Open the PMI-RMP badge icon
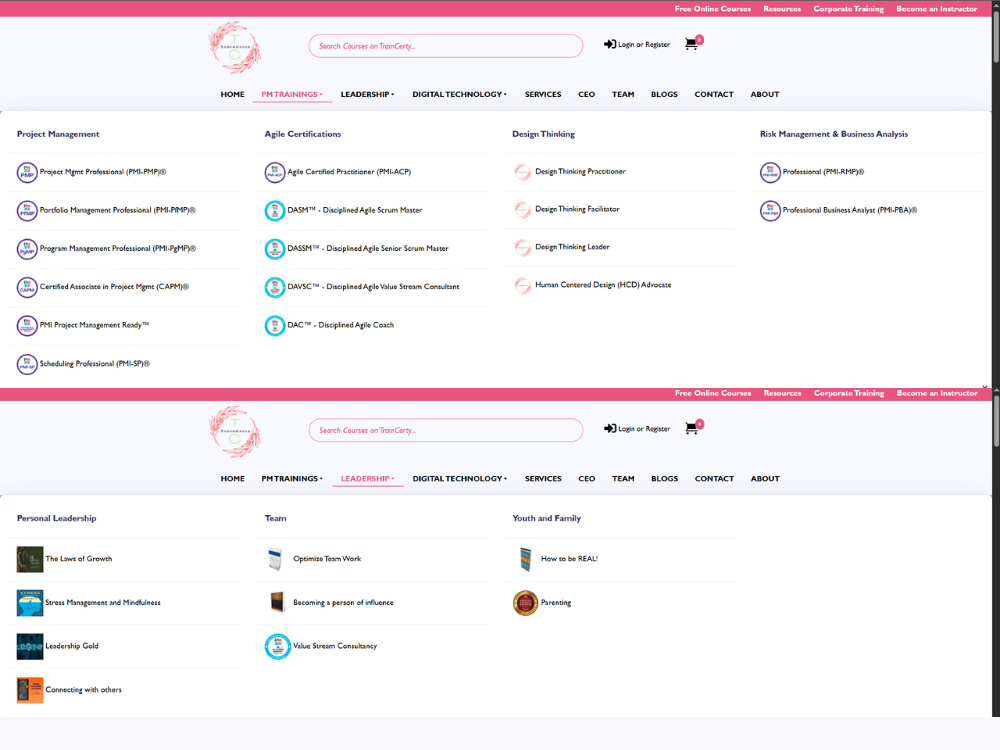 [x=770, y=172]
